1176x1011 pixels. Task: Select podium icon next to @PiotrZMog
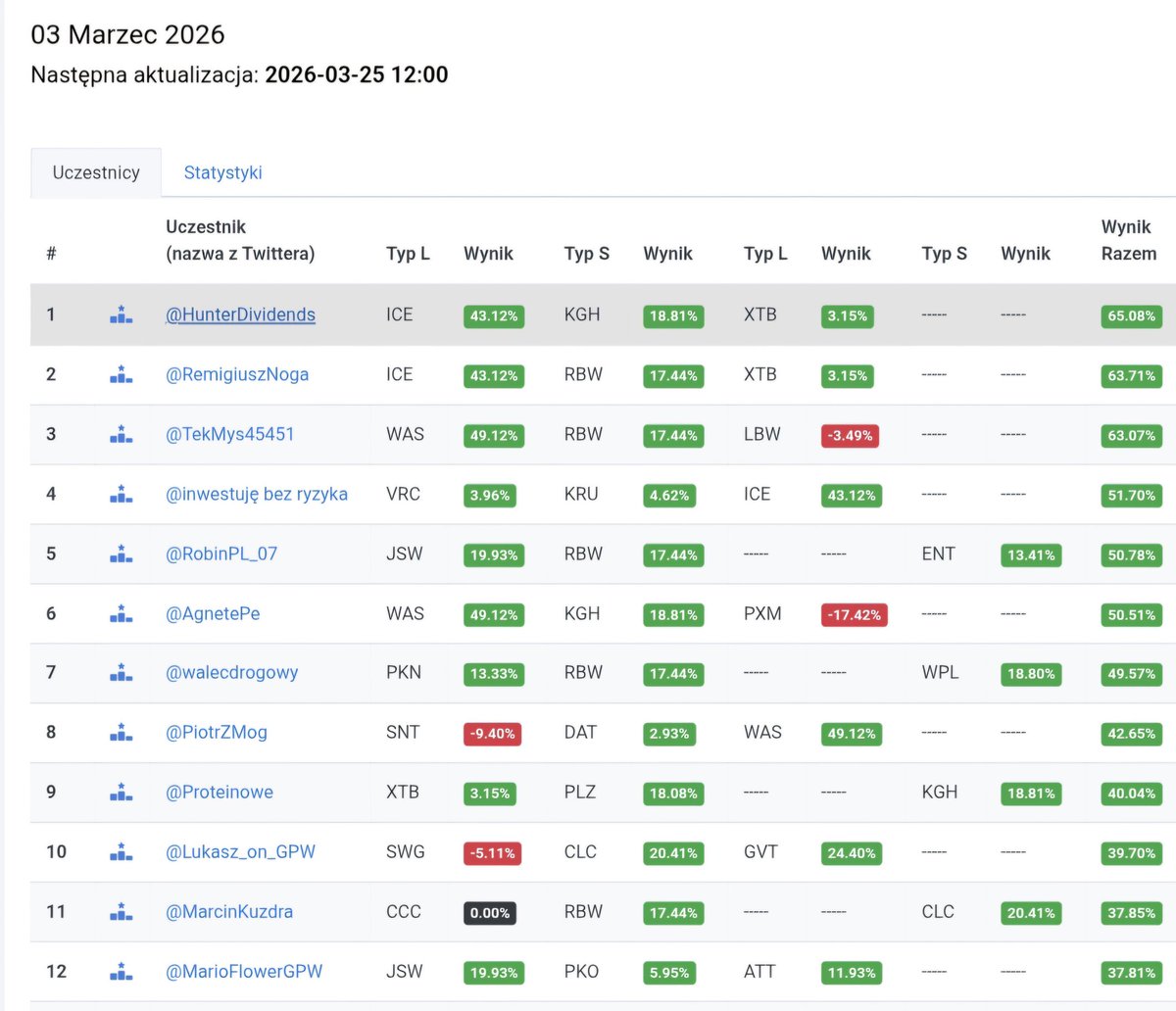coord(121,732)
